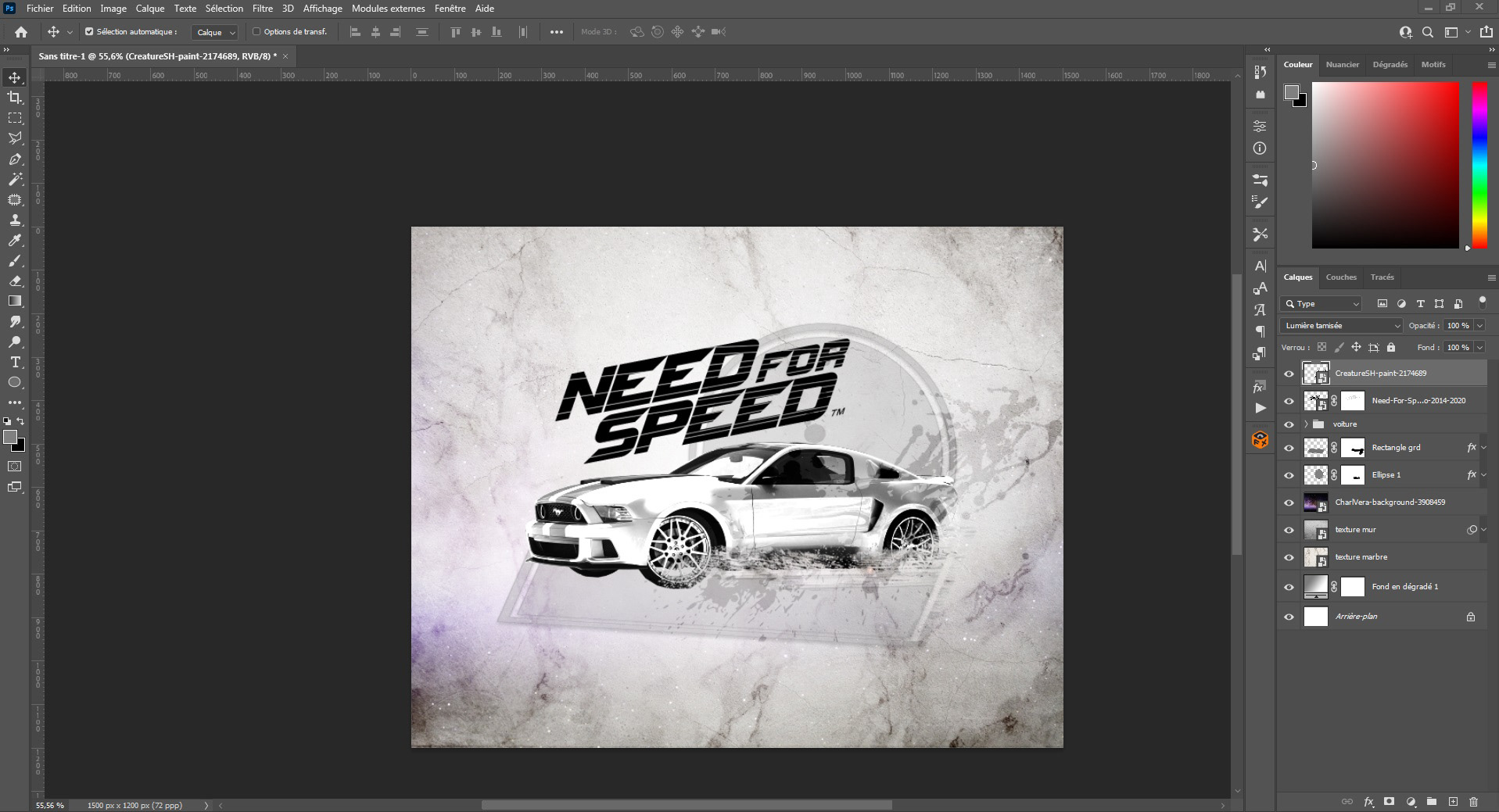Open the Calque auto-select dropdown
Image resolution: width=1499 pixels, height=812 pixels.
click(x=214, y=32)
